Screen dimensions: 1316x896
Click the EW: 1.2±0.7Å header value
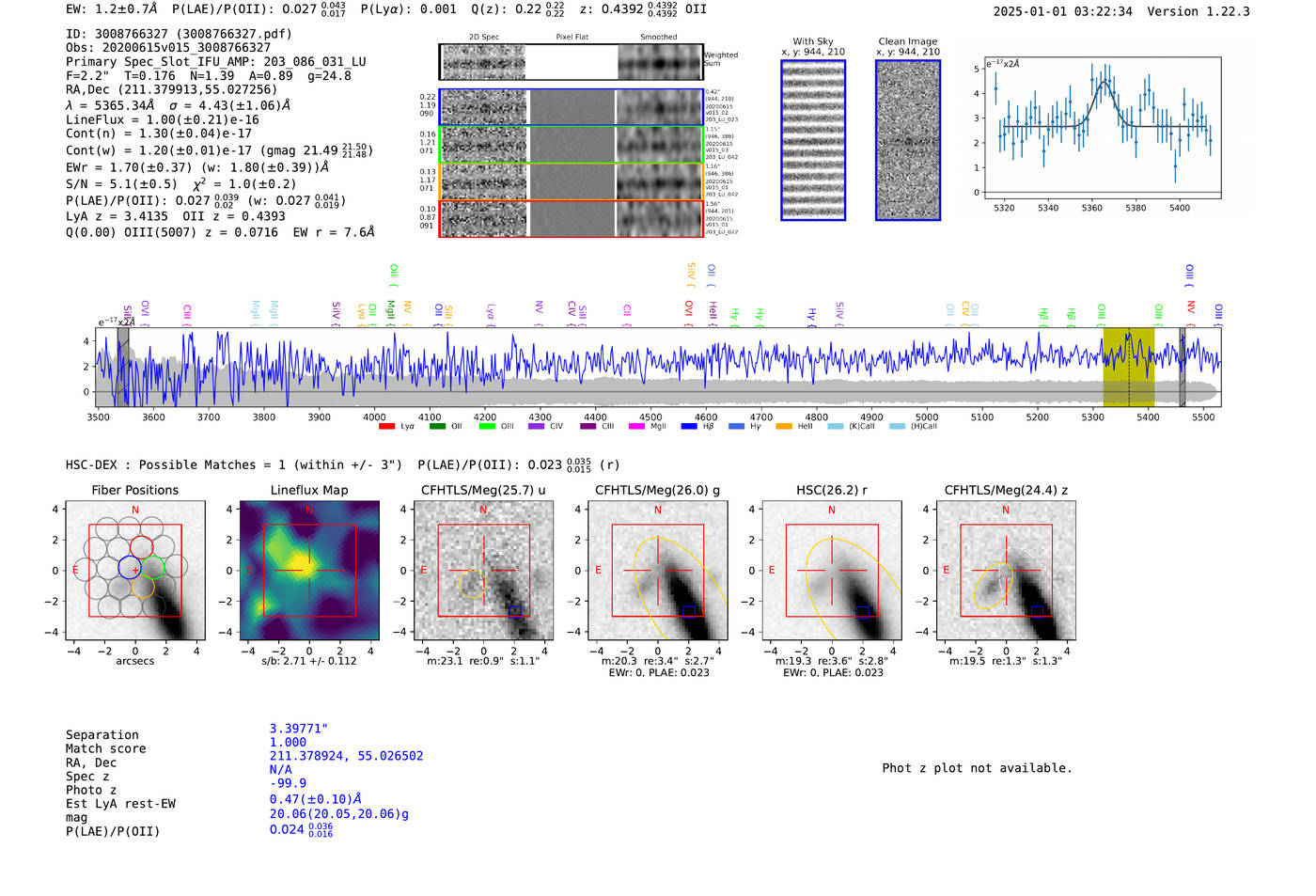(112, 9)
